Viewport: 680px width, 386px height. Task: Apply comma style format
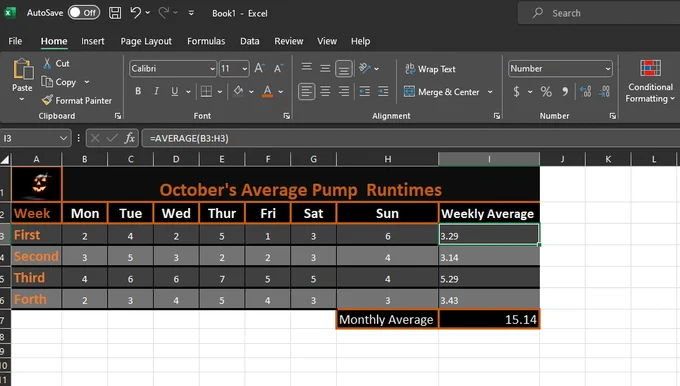click(565, 92)
